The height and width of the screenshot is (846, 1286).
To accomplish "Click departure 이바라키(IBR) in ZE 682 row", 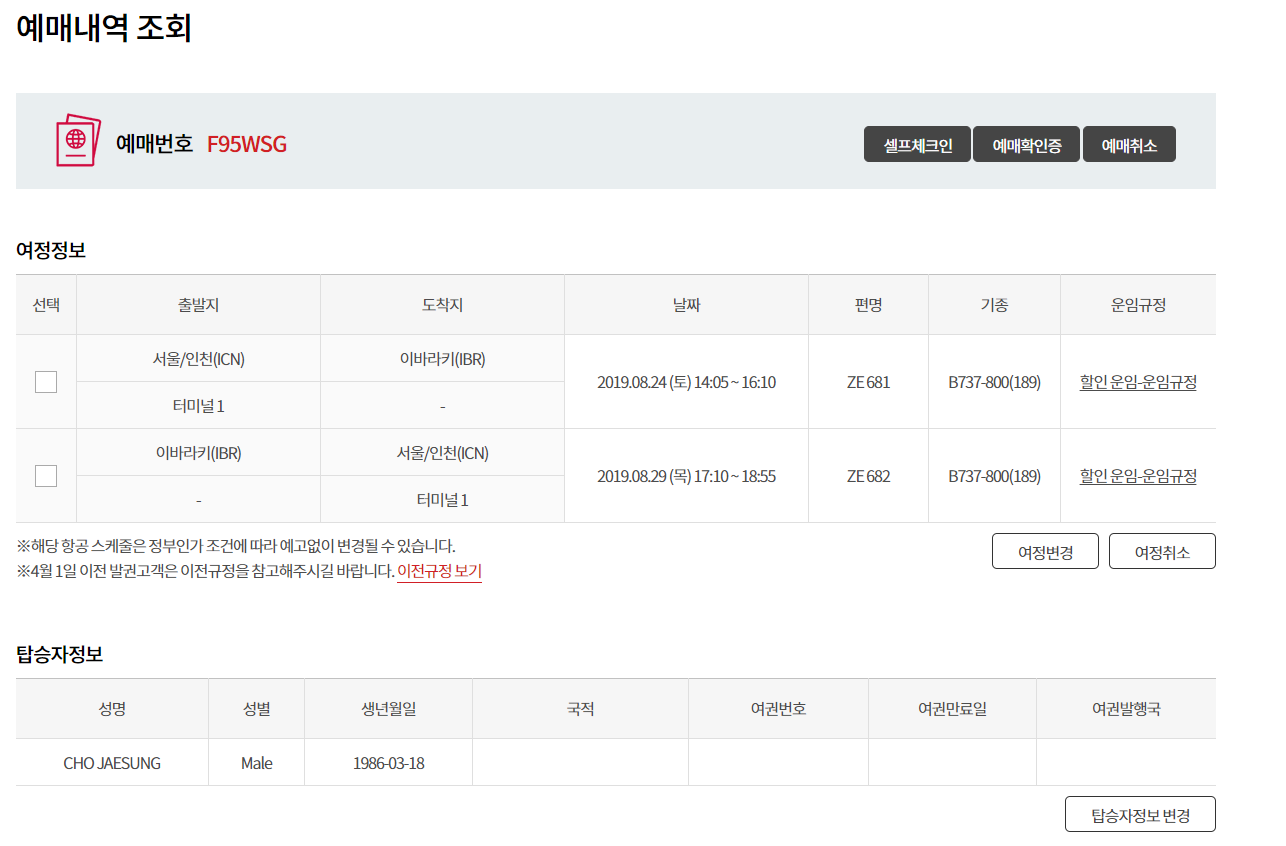I will click(x=198, y=453).
